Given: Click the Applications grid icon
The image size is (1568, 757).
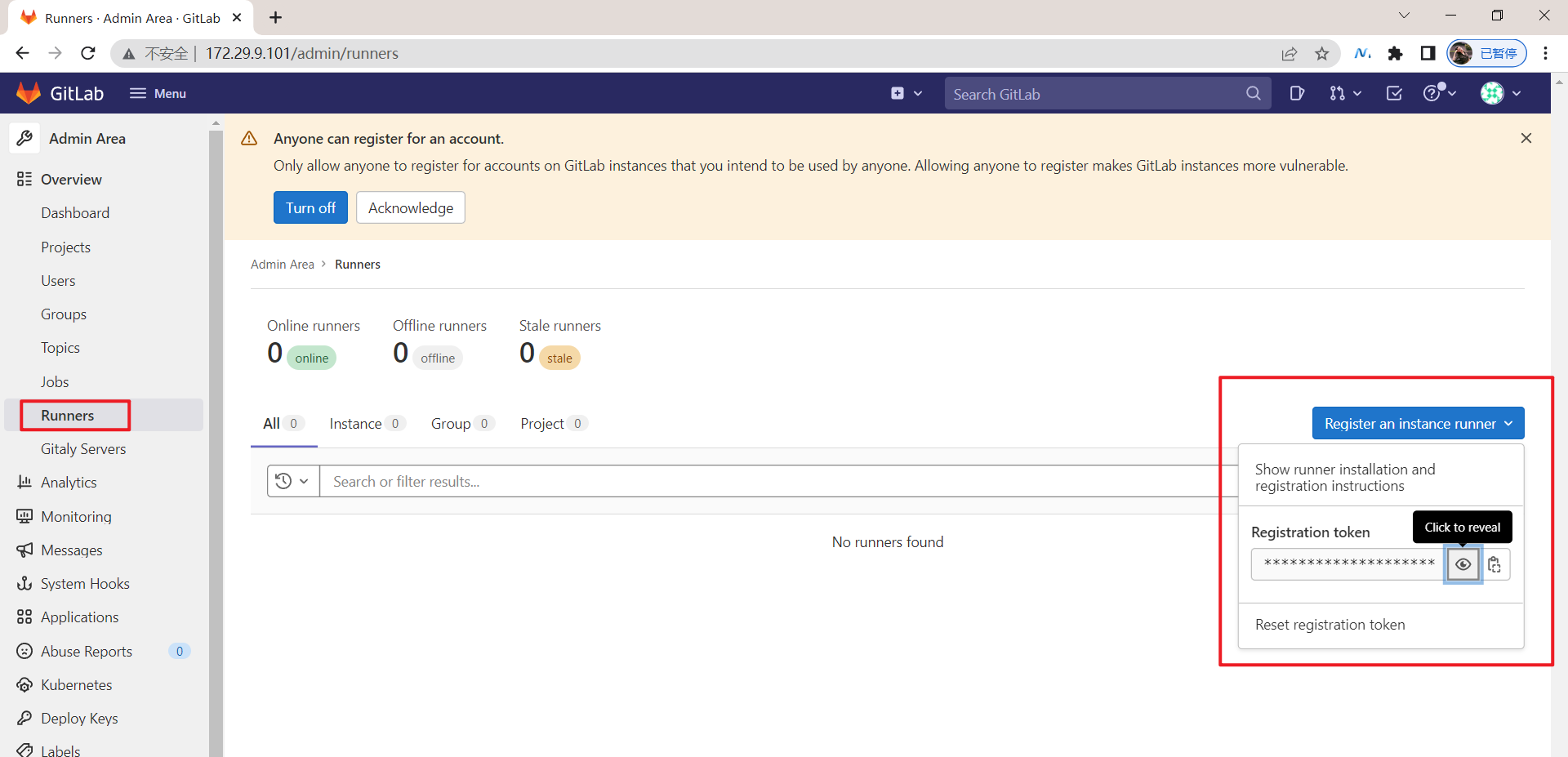Looking at the screenshot, I should [24, 617].
